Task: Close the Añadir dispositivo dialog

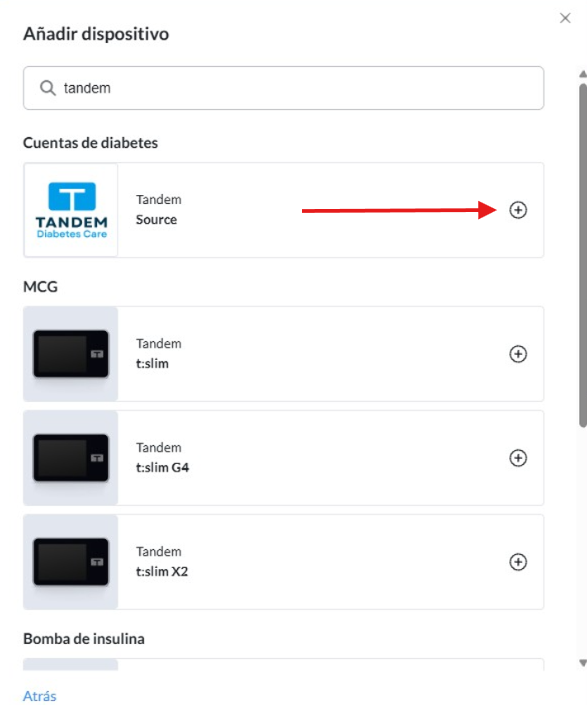Action: [565, 18]
